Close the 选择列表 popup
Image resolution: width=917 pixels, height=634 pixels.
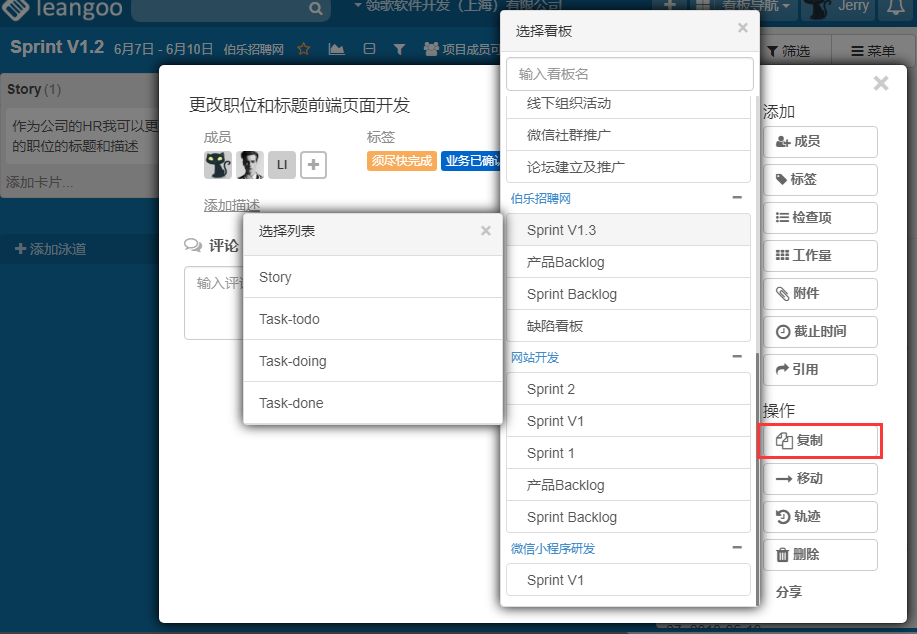pos(486,231)
